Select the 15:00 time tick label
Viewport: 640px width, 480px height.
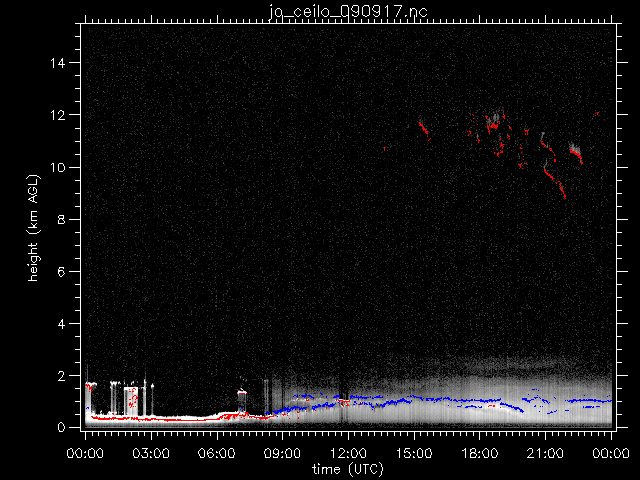click(x=413, y=453)
